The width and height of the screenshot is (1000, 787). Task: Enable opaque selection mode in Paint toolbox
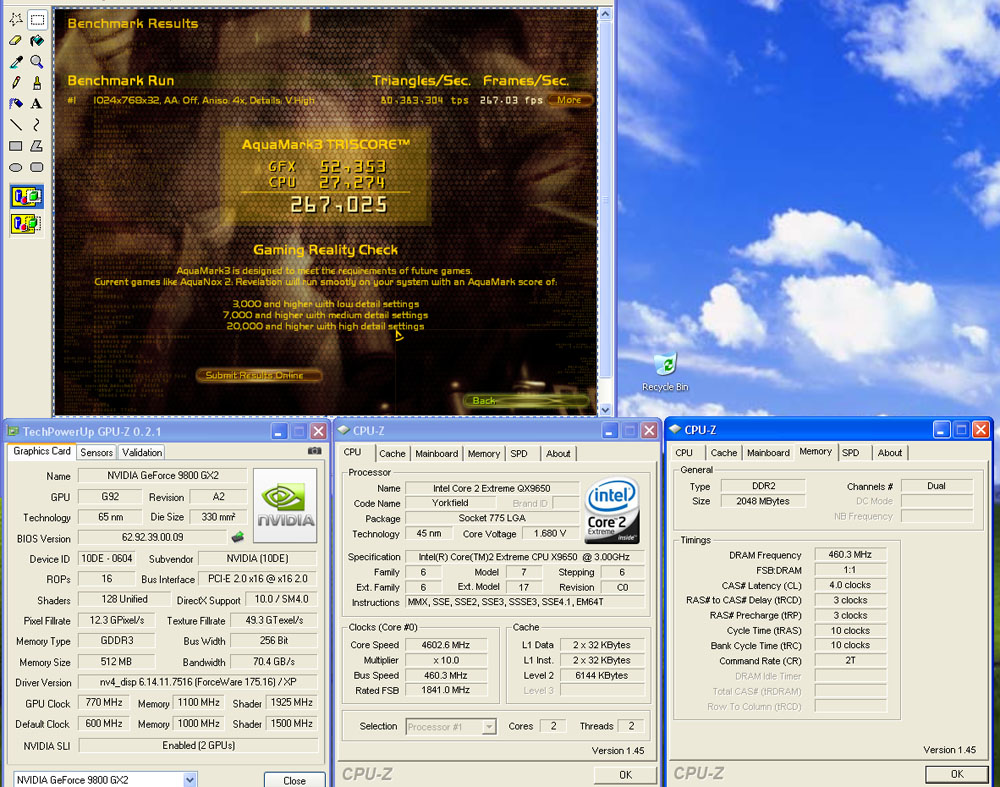click(x=27, y=197)
